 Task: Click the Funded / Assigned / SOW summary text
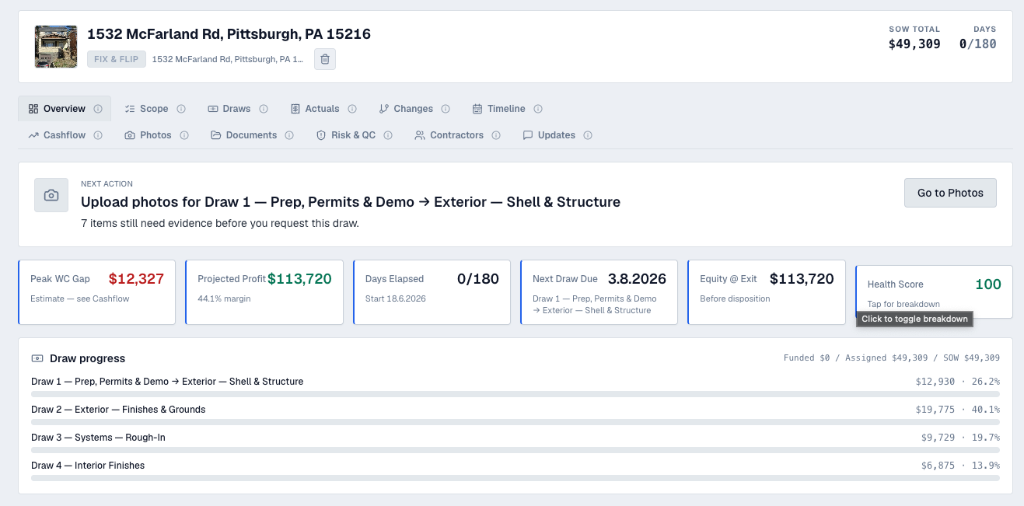(891, 358)
